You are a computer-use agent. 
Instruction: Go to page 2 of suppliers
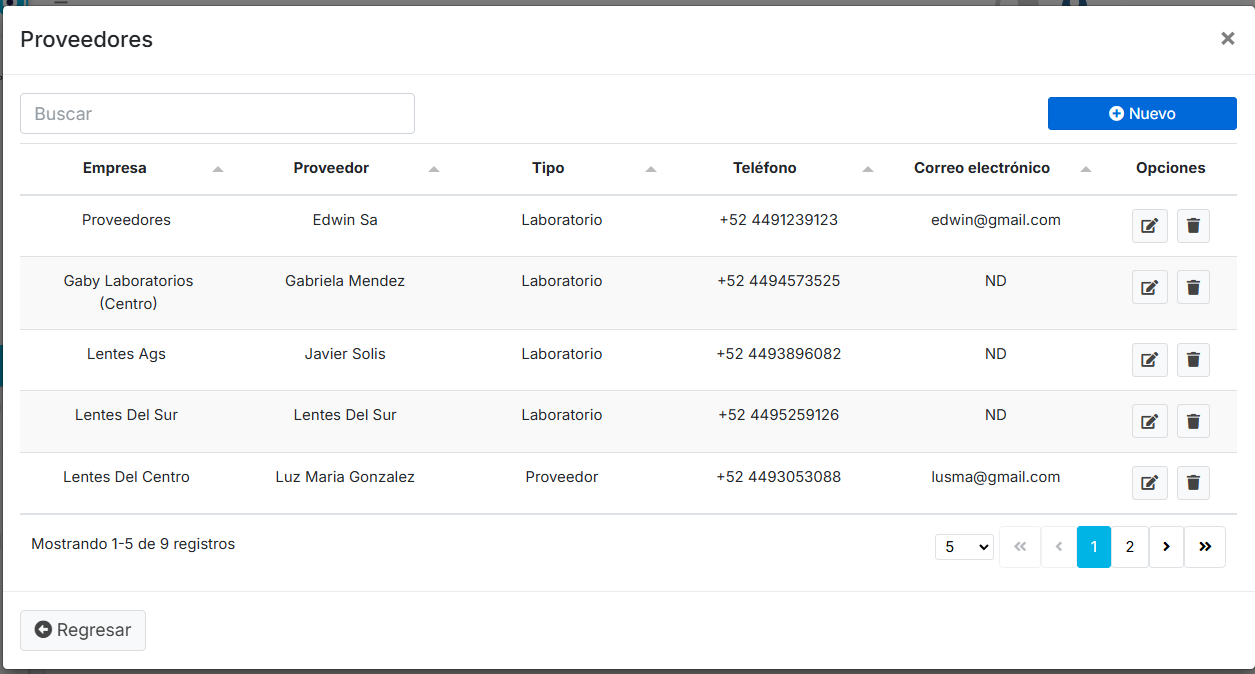pos(1129,547)
